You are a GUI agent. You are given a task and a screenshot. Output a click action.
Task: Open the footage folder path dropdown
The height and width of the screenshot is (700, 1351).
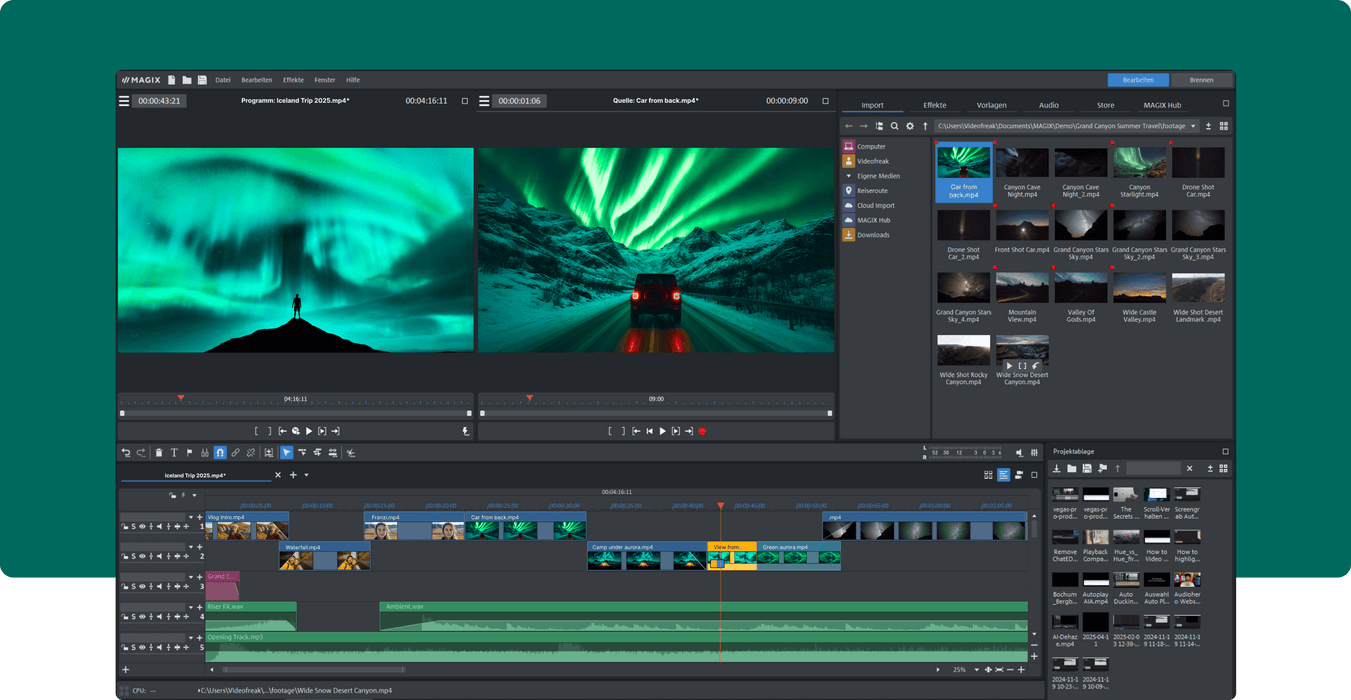point(1193,125)
